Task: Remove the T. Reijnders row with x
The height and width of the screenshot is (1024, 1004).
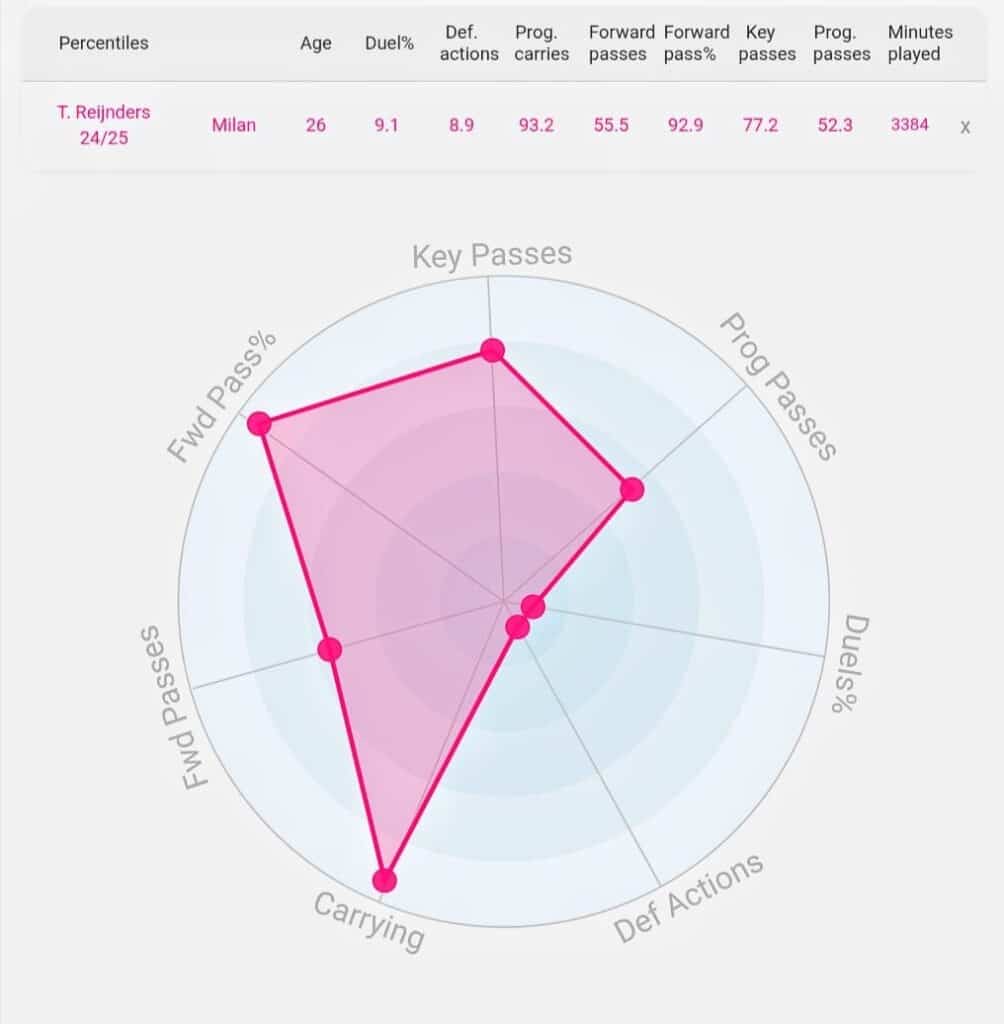Action: (965, 127)
